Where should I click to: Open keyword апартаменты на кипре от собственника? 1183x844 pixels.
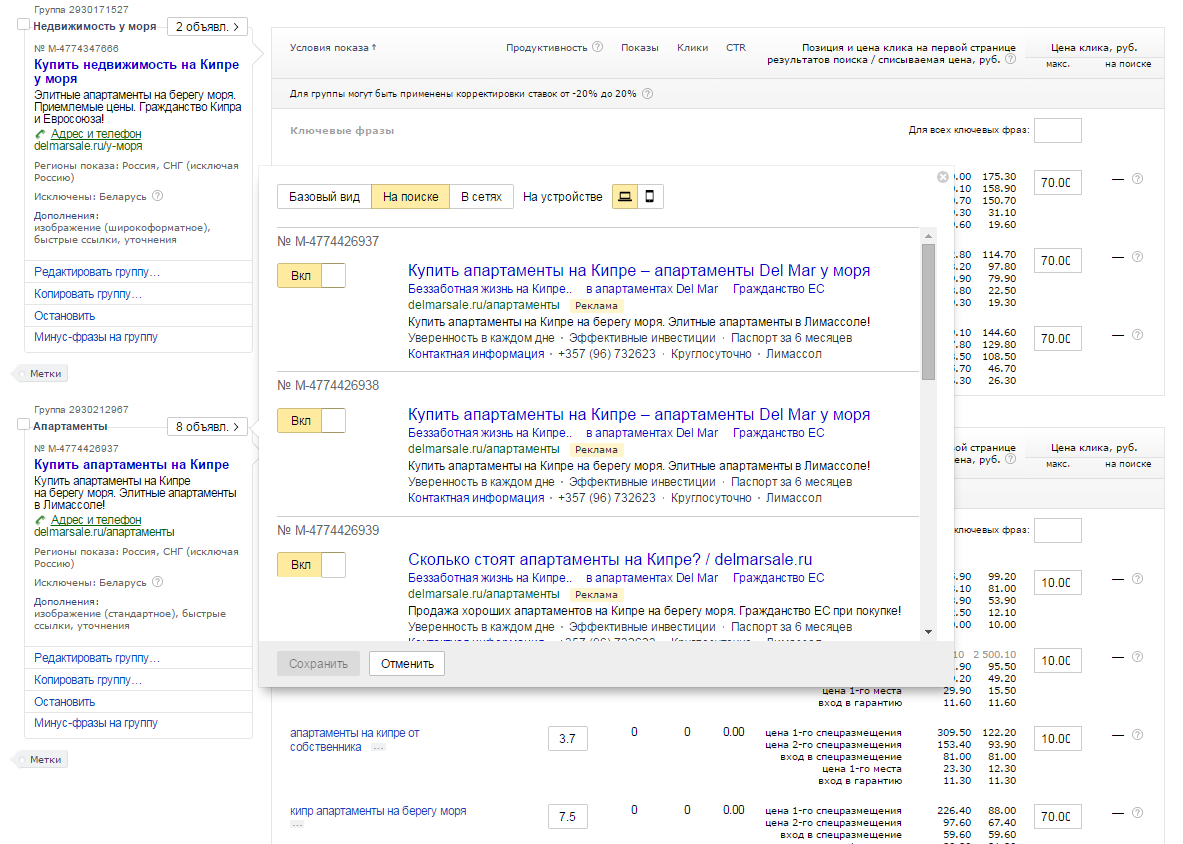[355, 740]
